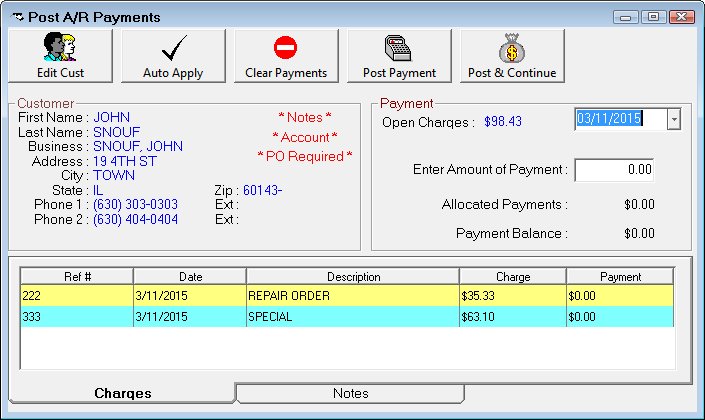The height and width of the screenshot is (420, 705).
Task: Click the Clear Payments red stop icon
Action: (x=286, y=47)
